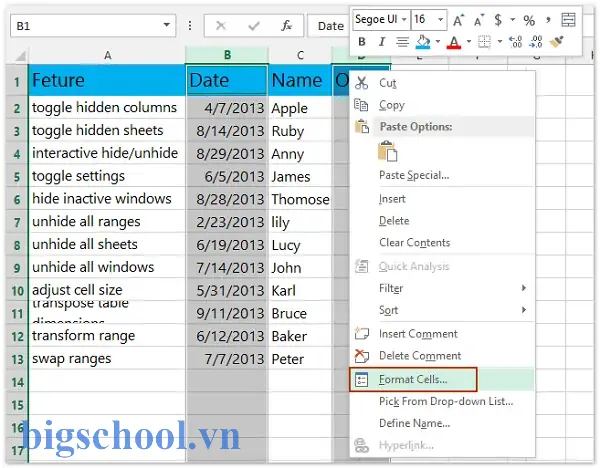Click the Paste clipboard icon under Paste Options

pos(387,151)
